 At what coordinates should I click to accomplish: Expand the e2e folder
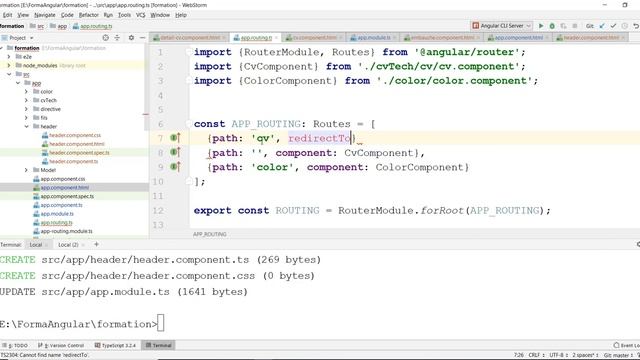click(9, 57)
